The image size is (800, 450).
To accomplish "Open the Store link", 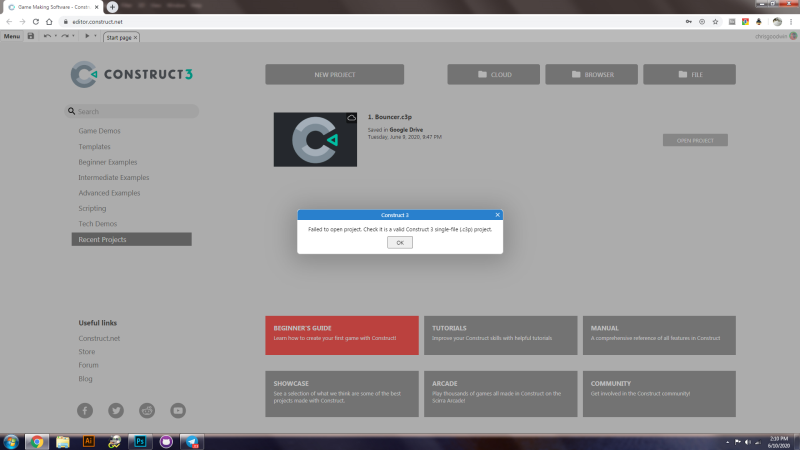I will pyautogui.click(x=87, y=352).
